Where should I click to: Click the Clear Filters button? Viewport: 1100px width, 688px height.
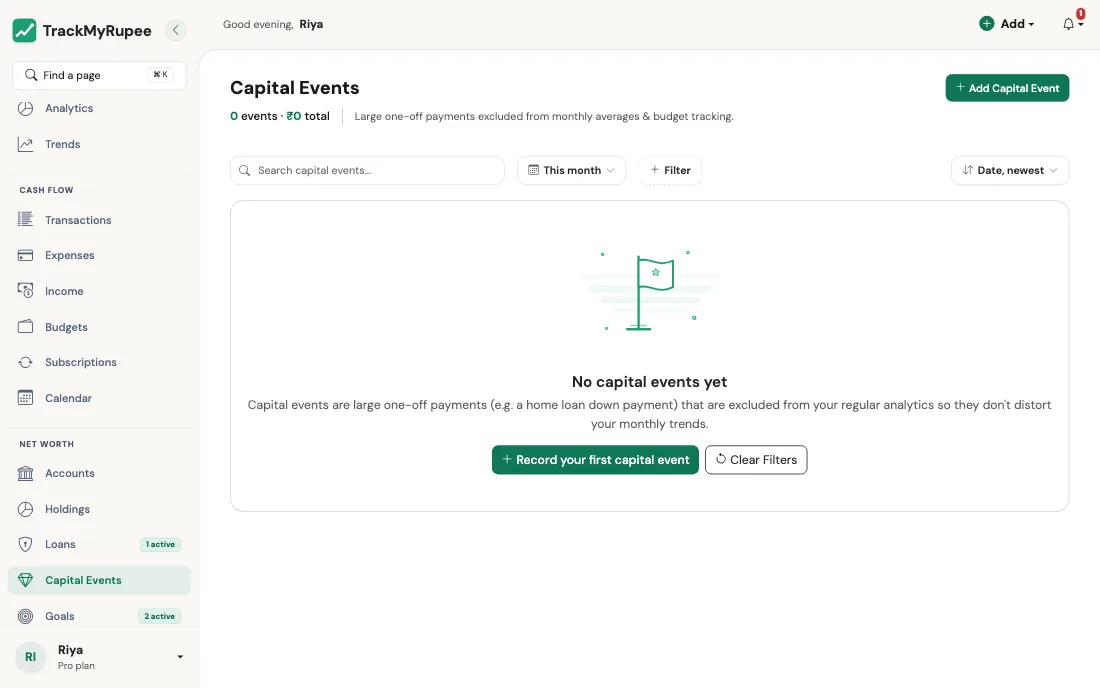pyautogui.click(x=756, y=459)
